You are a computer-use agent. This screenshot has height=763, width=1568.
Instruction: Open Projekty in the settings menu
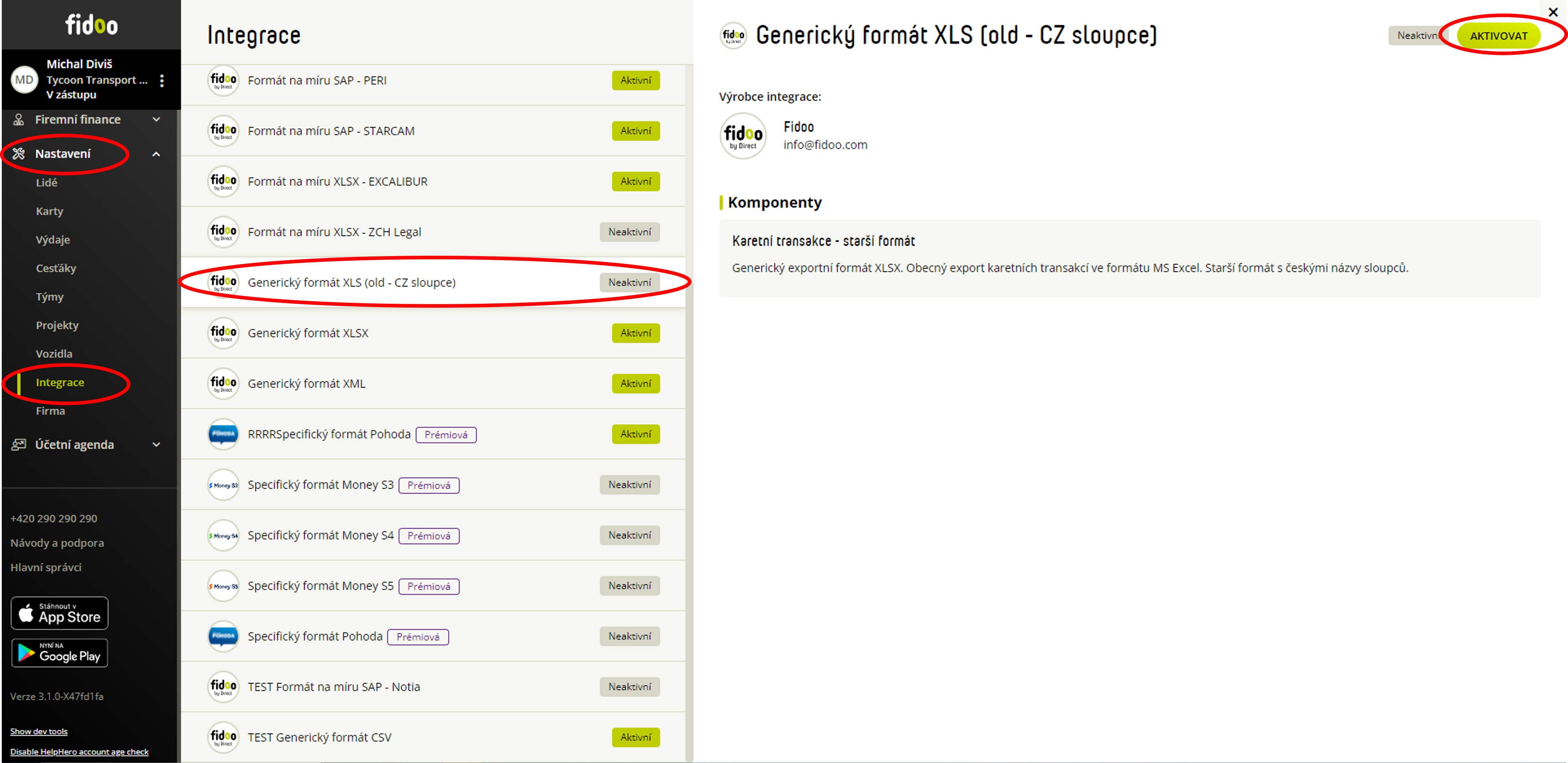pyautogui.click(x=57, y=325)
